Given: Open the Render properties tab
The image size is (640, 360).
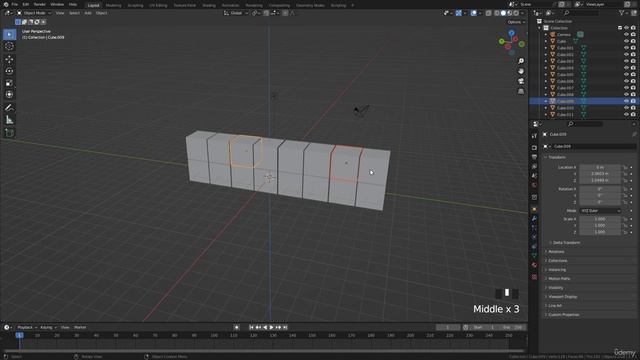Looking at the screenshot, I should pyautogui.click(x=534, y=147).
